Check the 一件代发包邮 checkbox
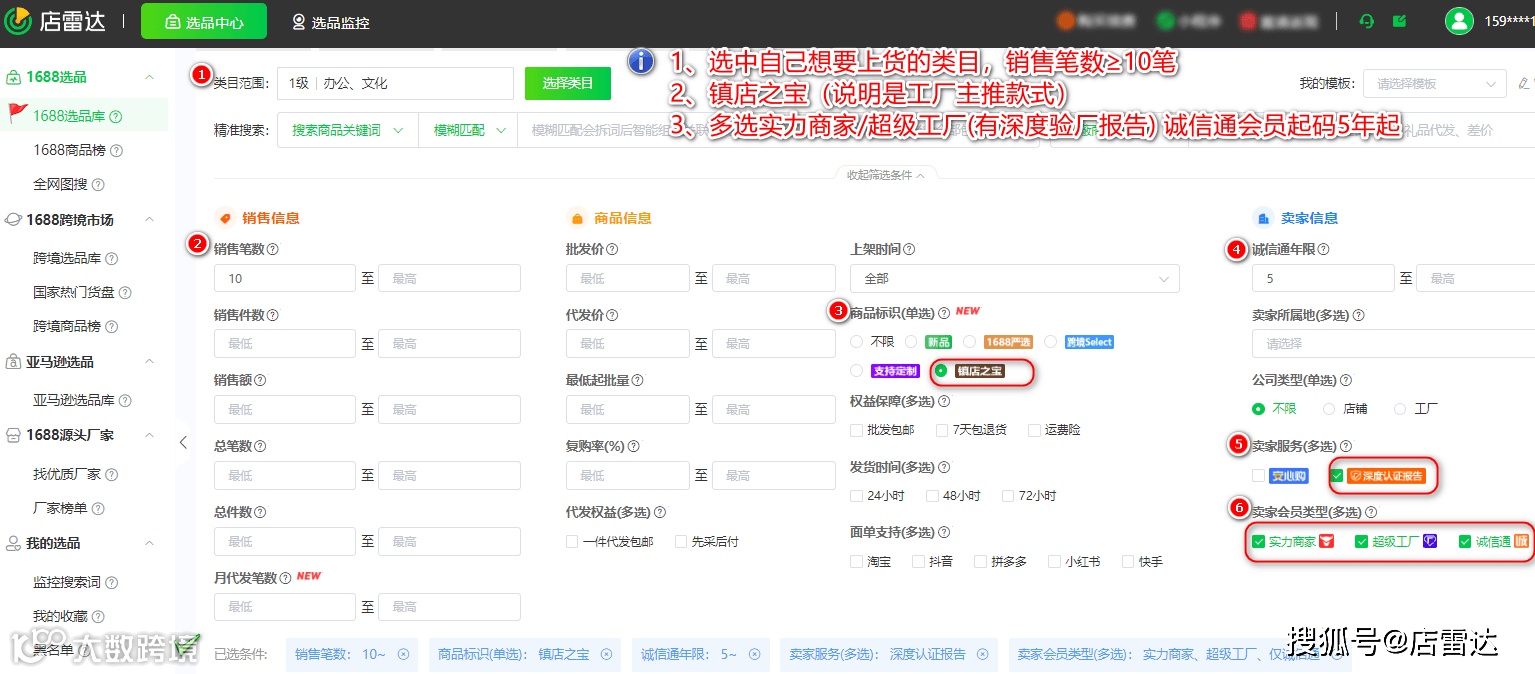Image resolution: width=1535 pixels, height=674 pixels. click(x=572, y=542)
